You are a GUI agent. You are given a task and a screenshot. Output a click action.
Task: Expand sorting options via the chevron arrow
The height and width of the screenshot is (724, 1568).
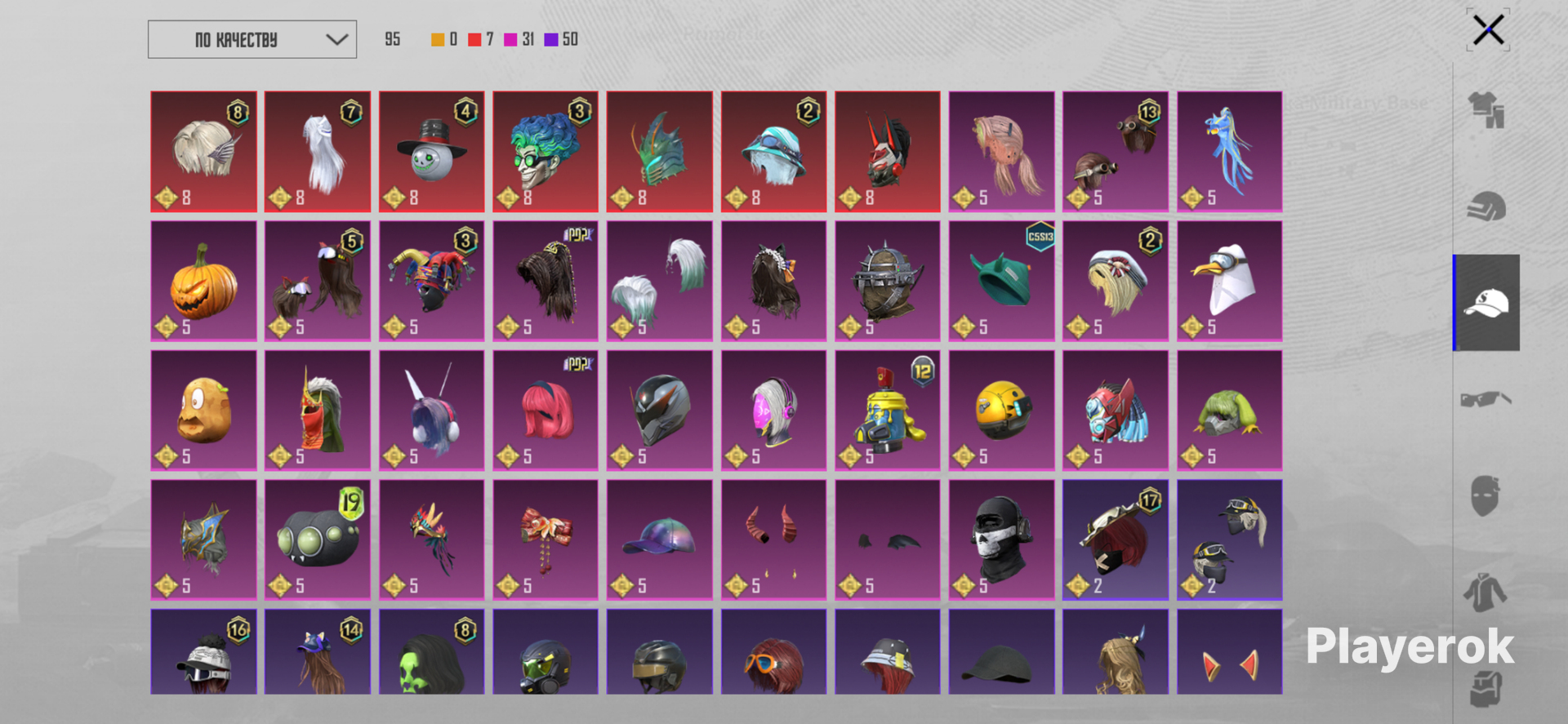pyautogui.click(x=336, y=39)
